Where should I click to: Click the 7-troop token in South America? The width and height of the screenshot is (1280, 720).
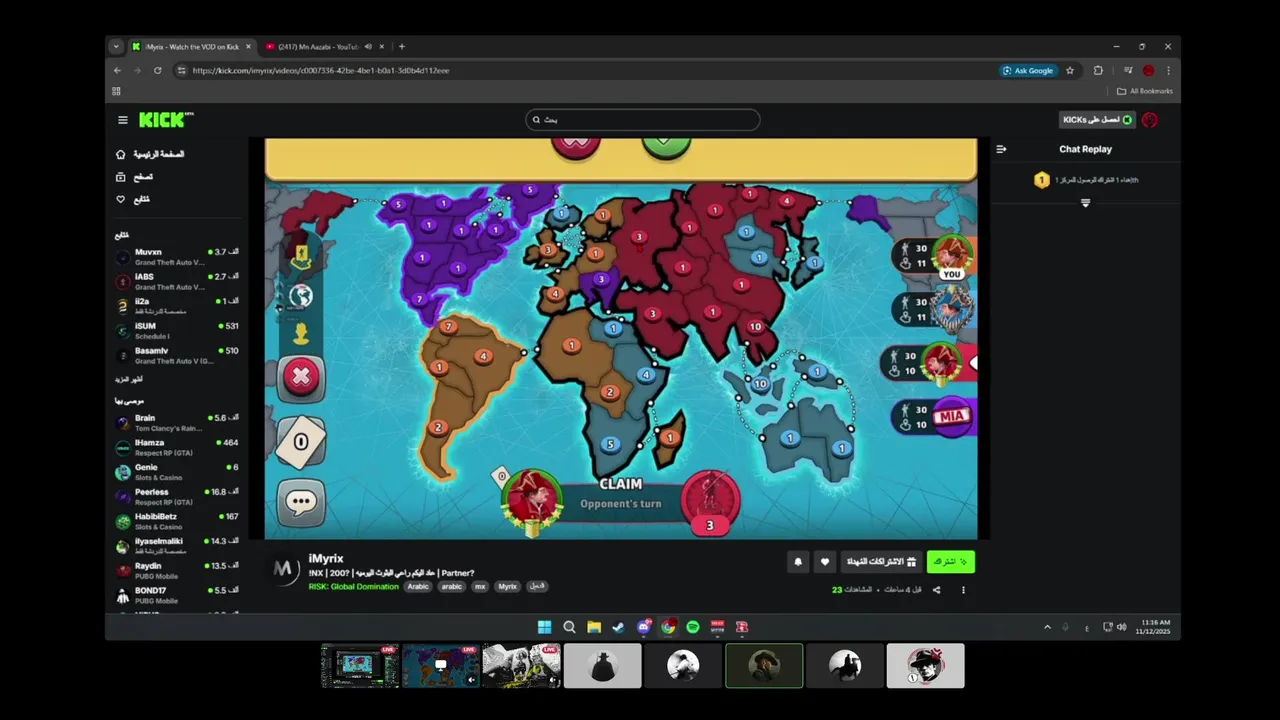coord(450,327)
